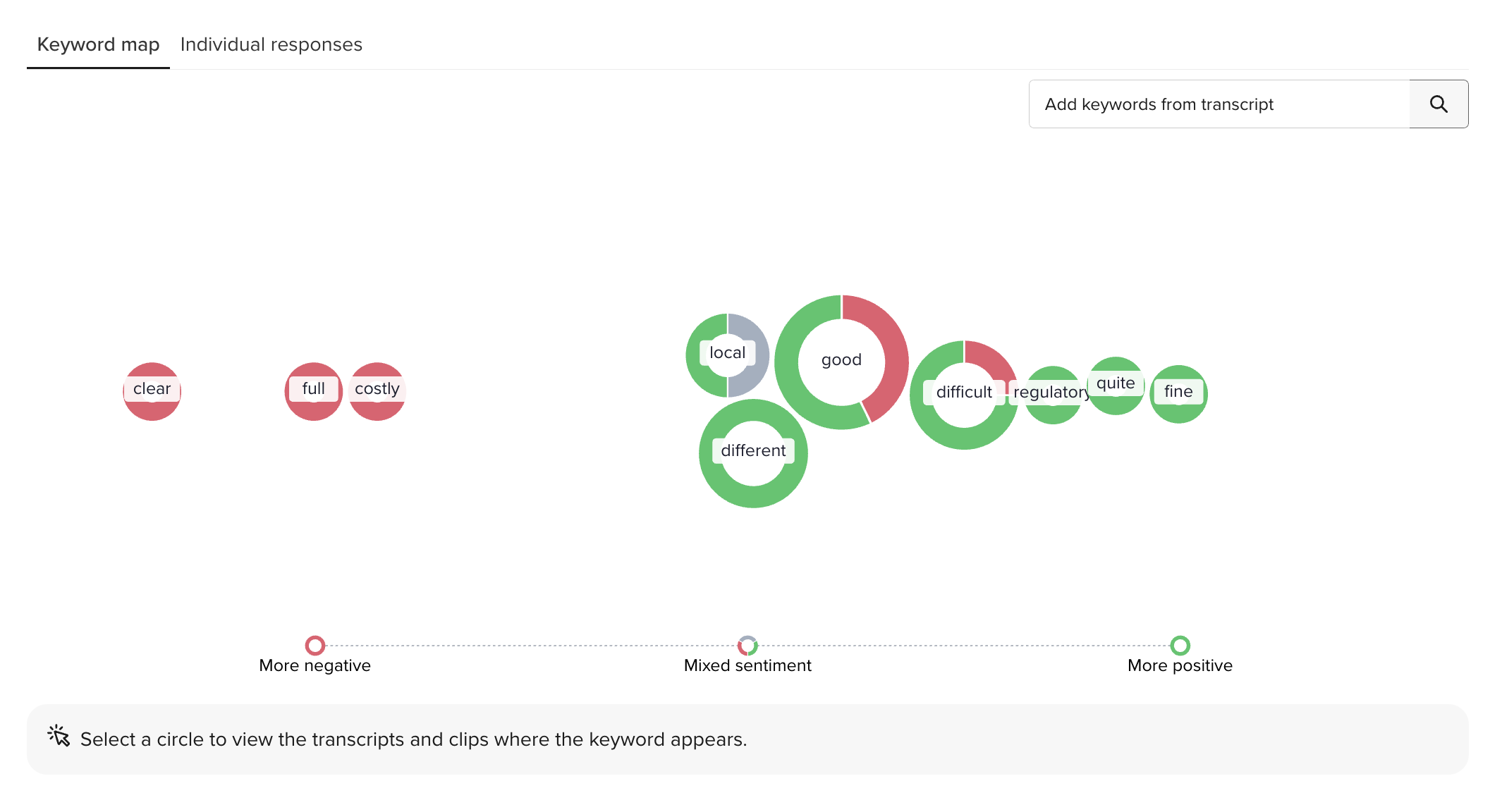The image size is (1502, 812).
Task: Click the 'fine' keyword bubble
Action: coord(1178,393)
